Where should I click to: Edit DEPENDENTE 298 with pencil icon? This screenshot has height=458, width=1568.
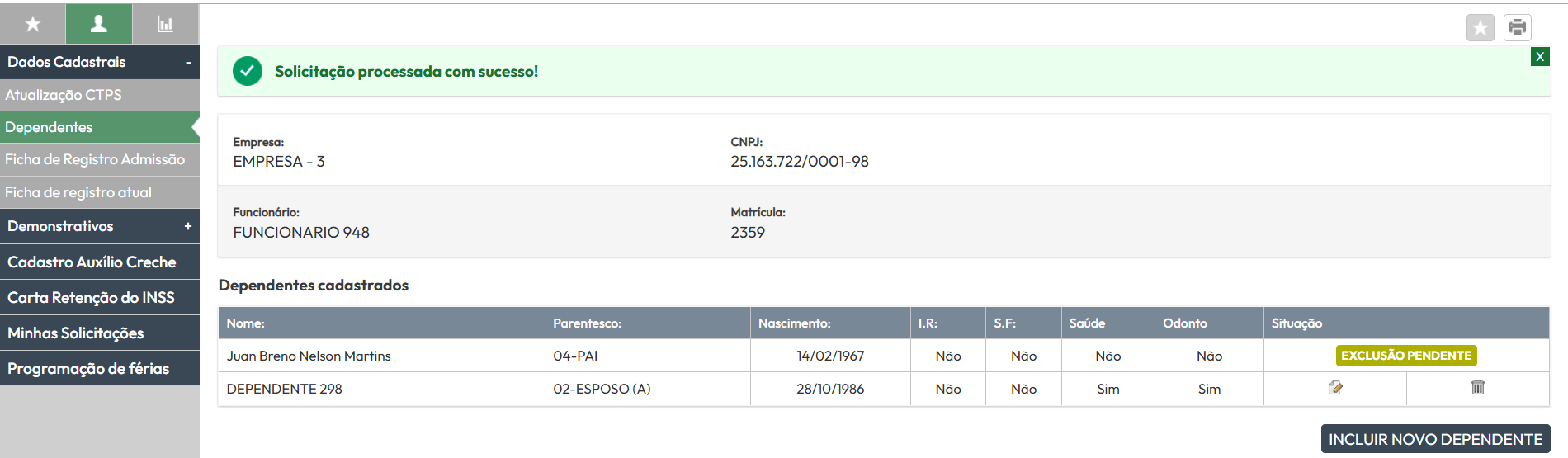[x=1335, y=388]
